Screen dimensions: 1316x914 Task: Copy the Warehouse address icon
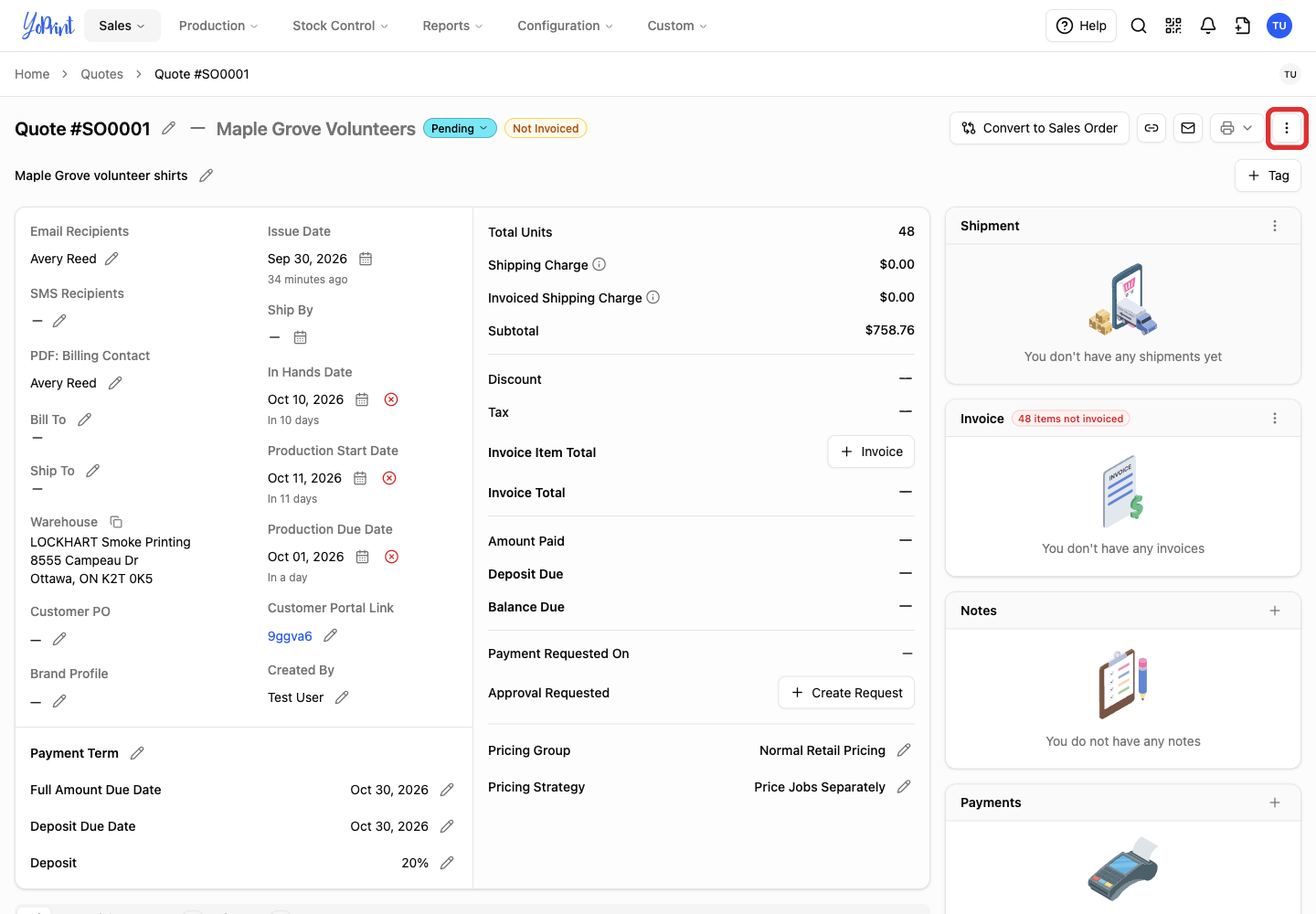(x=116, y=522)
